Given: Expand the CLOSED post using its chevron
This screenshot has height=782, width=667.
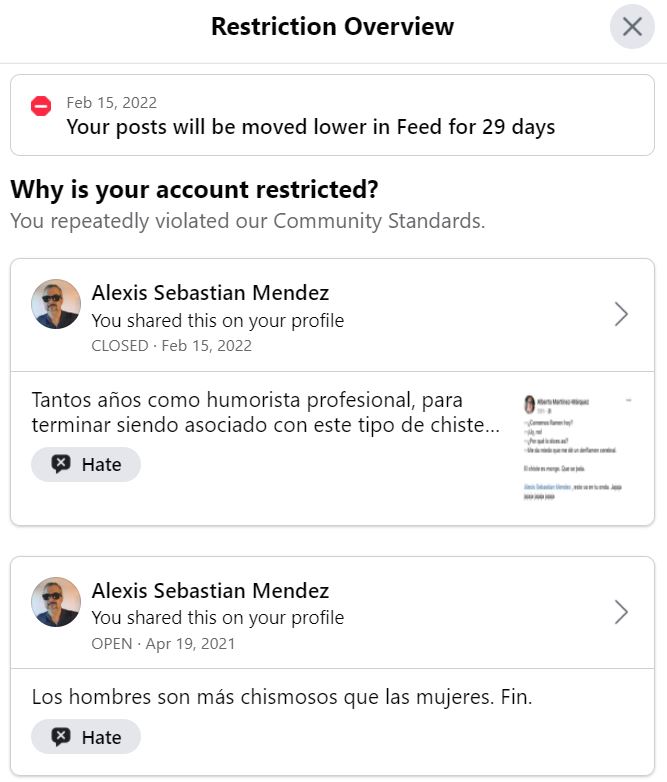Looking at the screenshot, I should pyautogui.click(x=621, y=315).
